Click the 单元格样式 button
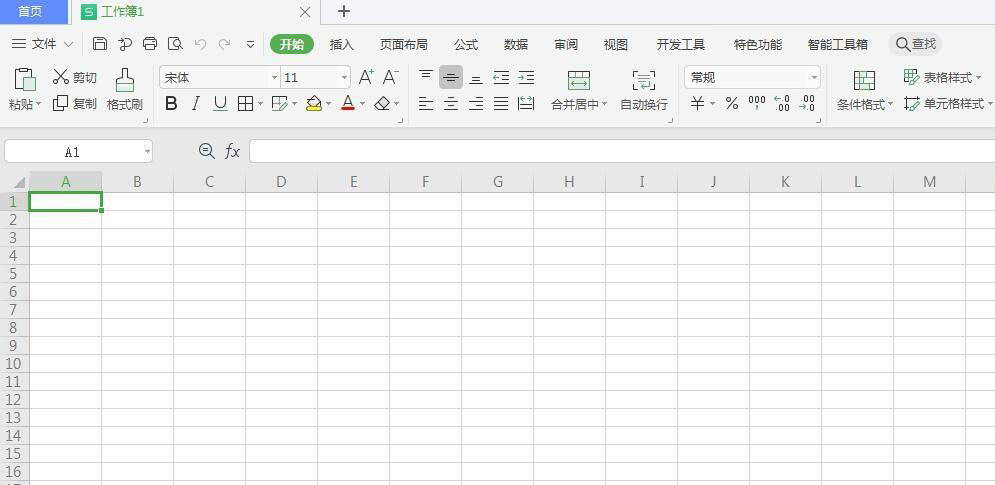The image size is (995, 485). [948, 103]
